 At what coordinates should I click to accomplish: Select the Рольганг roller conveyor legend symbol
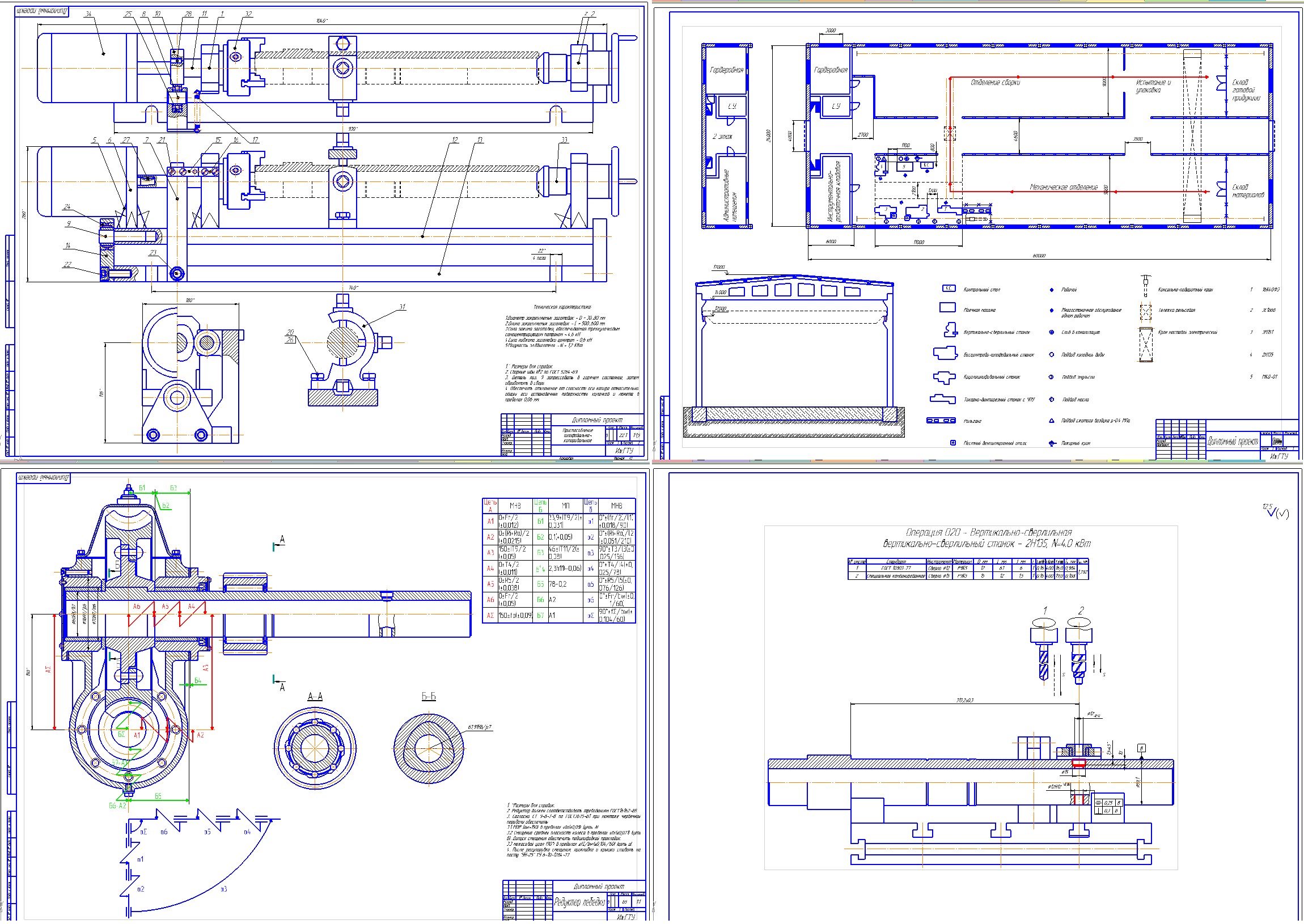[941, 421]
